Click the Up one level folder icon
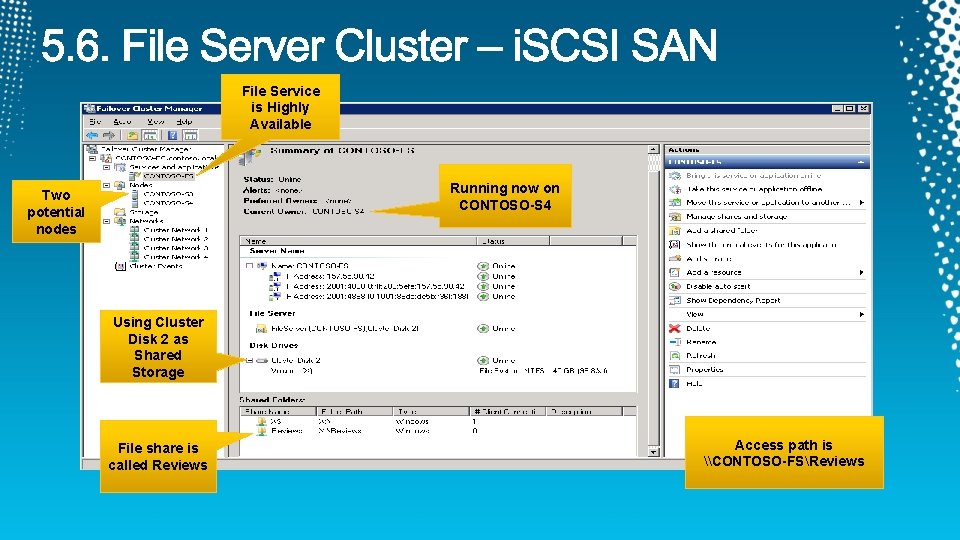 click(x=132, y=135)
